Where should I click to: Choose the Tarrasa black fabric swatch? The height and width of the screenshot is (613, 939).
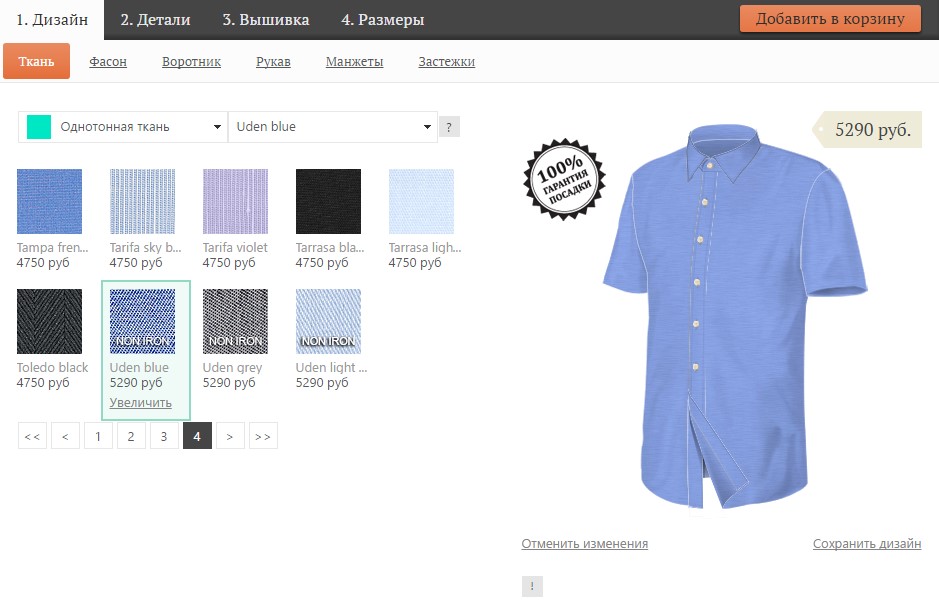click(328, 201)
